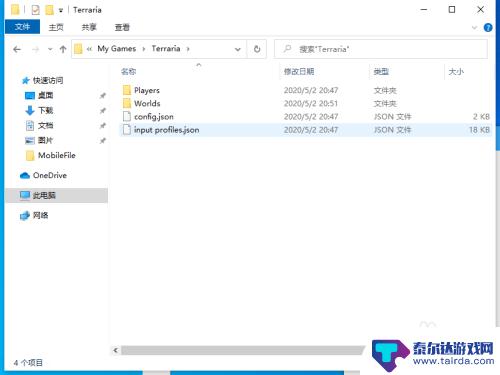Click the pin icon beside 桌面
The image size is (500, 375).
pos(103,96)
